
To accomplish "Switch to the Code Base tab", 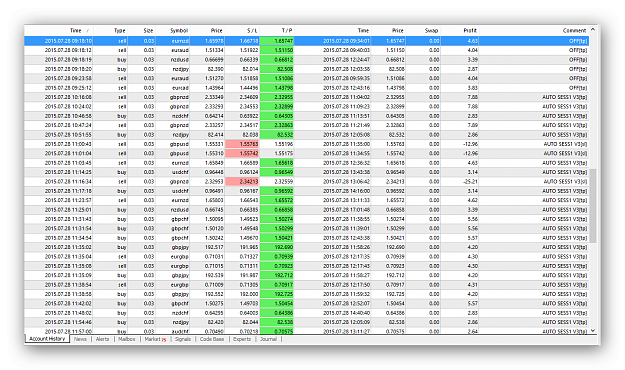I will pyautogui.click(x=212, y=339).
